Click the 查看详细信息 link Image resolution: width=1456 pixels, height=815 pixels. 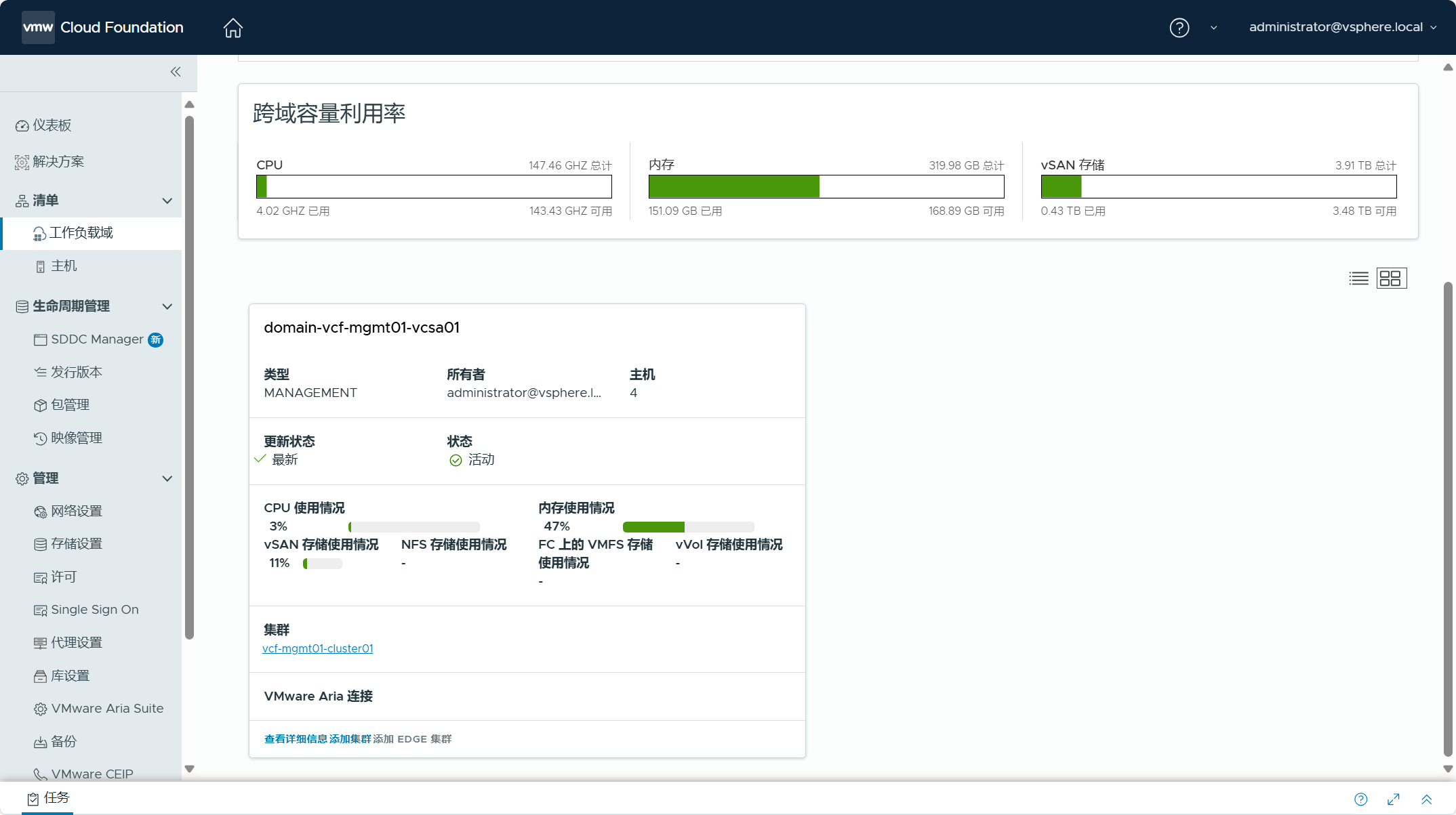[295, 739]
